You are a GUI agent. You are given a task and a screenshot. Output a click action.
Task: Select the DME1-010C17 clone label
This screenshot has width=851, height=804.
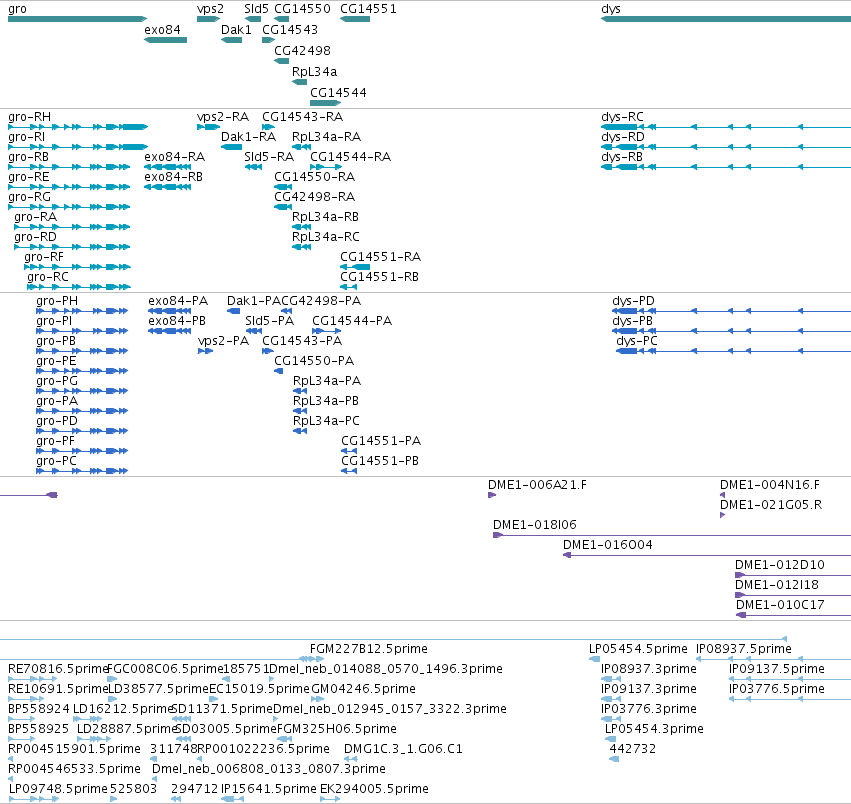780,605
